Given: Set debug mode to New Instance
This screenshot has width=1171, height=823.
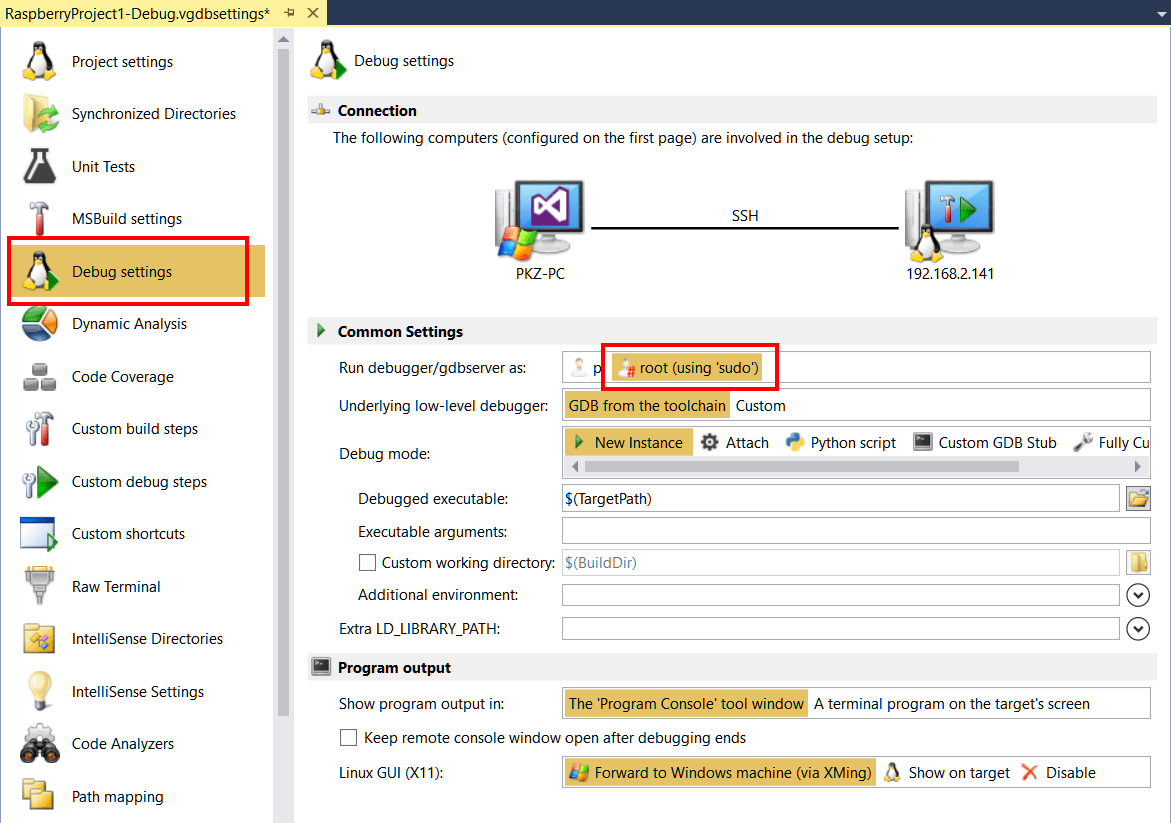Looking at the screenshot, I should pyautogui.click(x=629, y=443).
